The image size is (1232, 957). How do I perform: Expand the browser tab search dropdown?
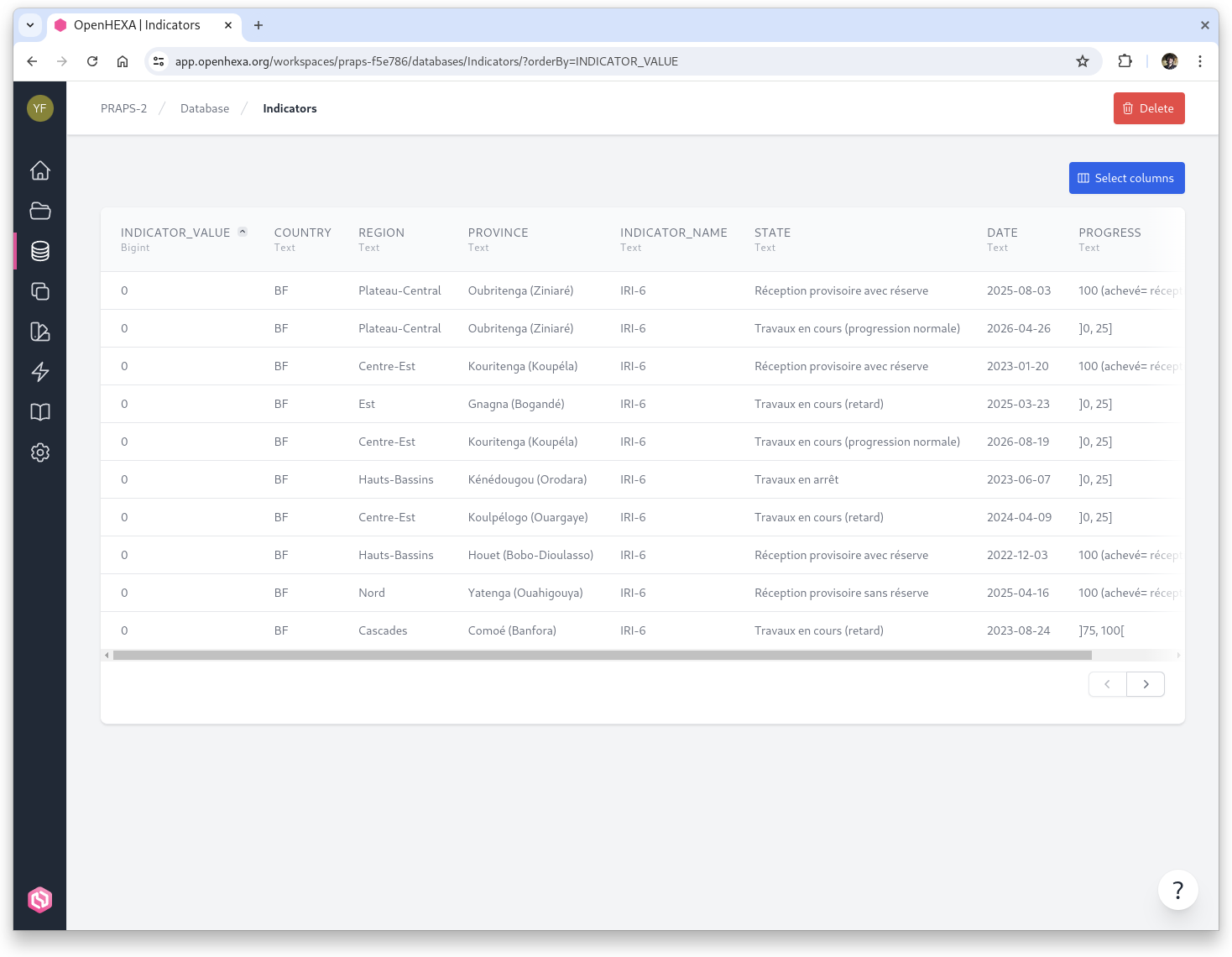[x=30, y=25]
